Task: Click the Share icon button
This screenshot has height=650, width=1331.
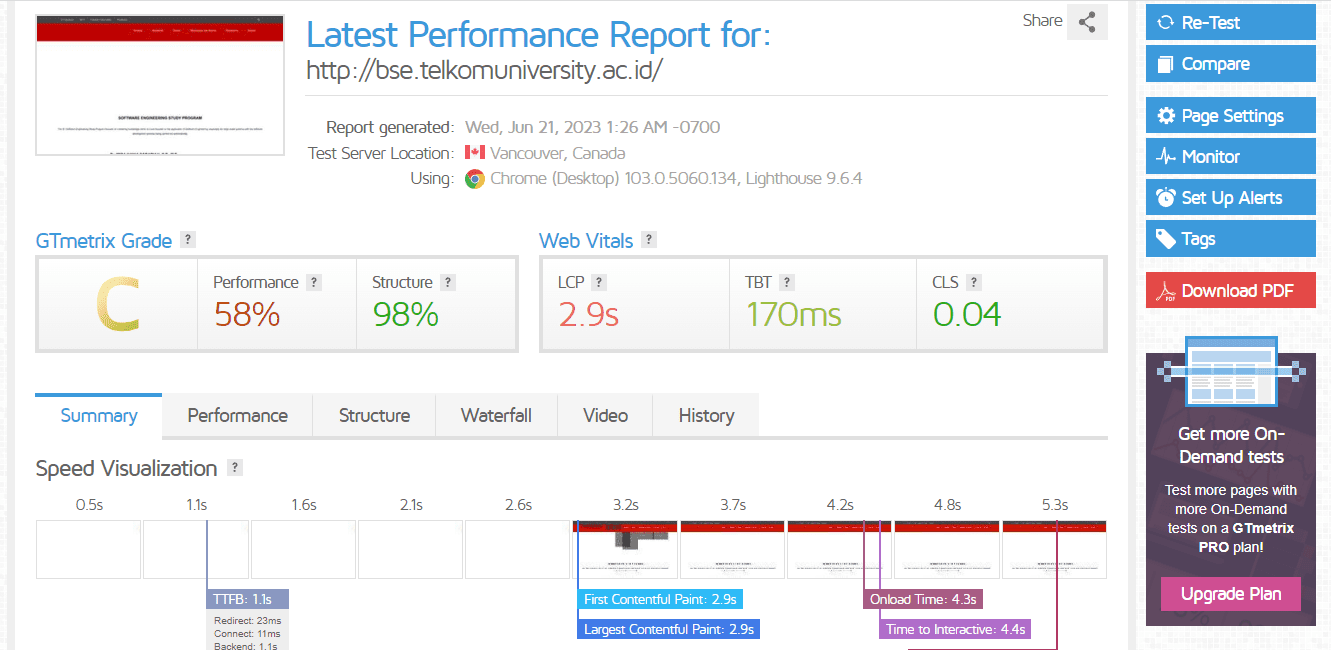Action: coord(1087,22)
